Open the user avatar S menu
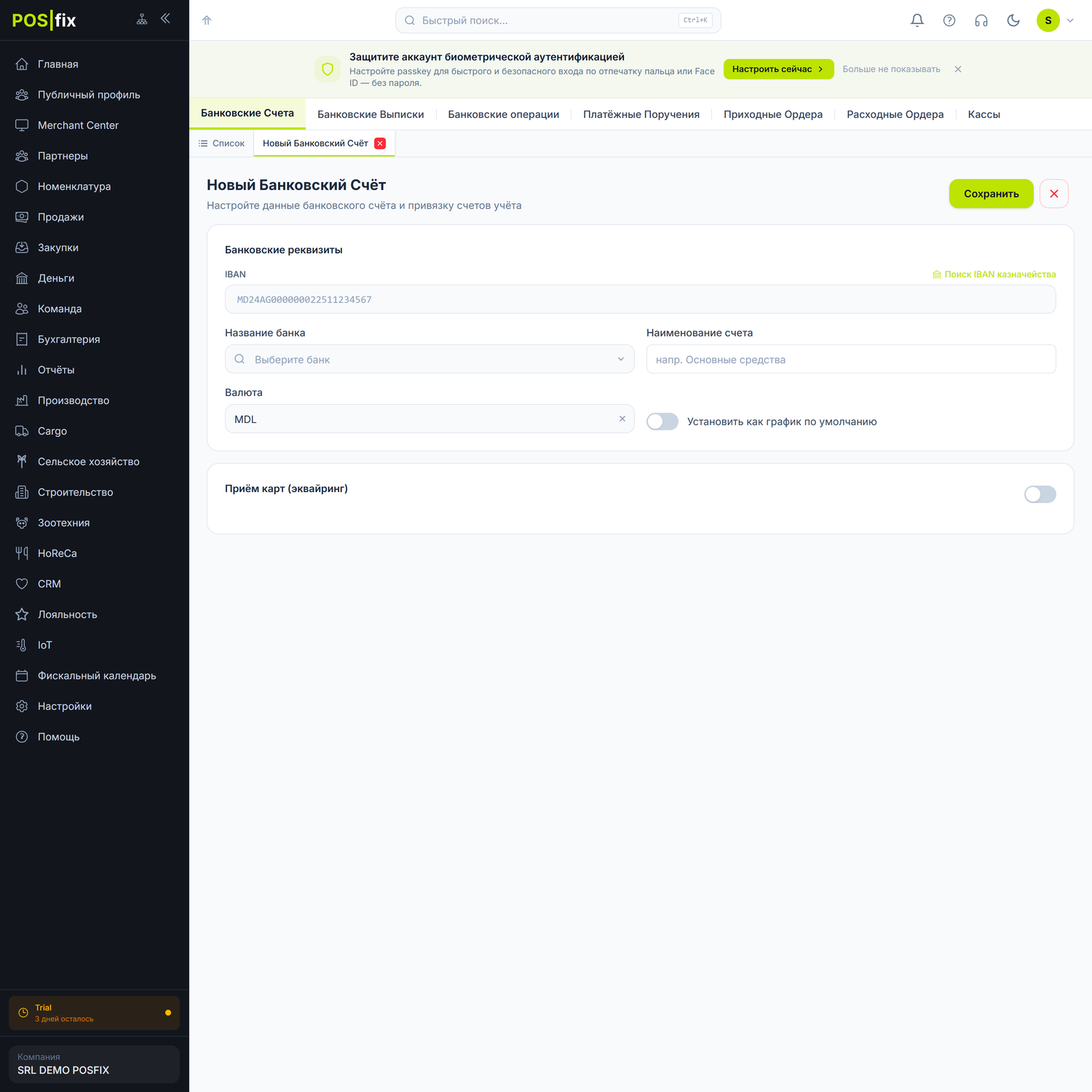This screenshot has height=1092, width=1092. pos(1048,20)
